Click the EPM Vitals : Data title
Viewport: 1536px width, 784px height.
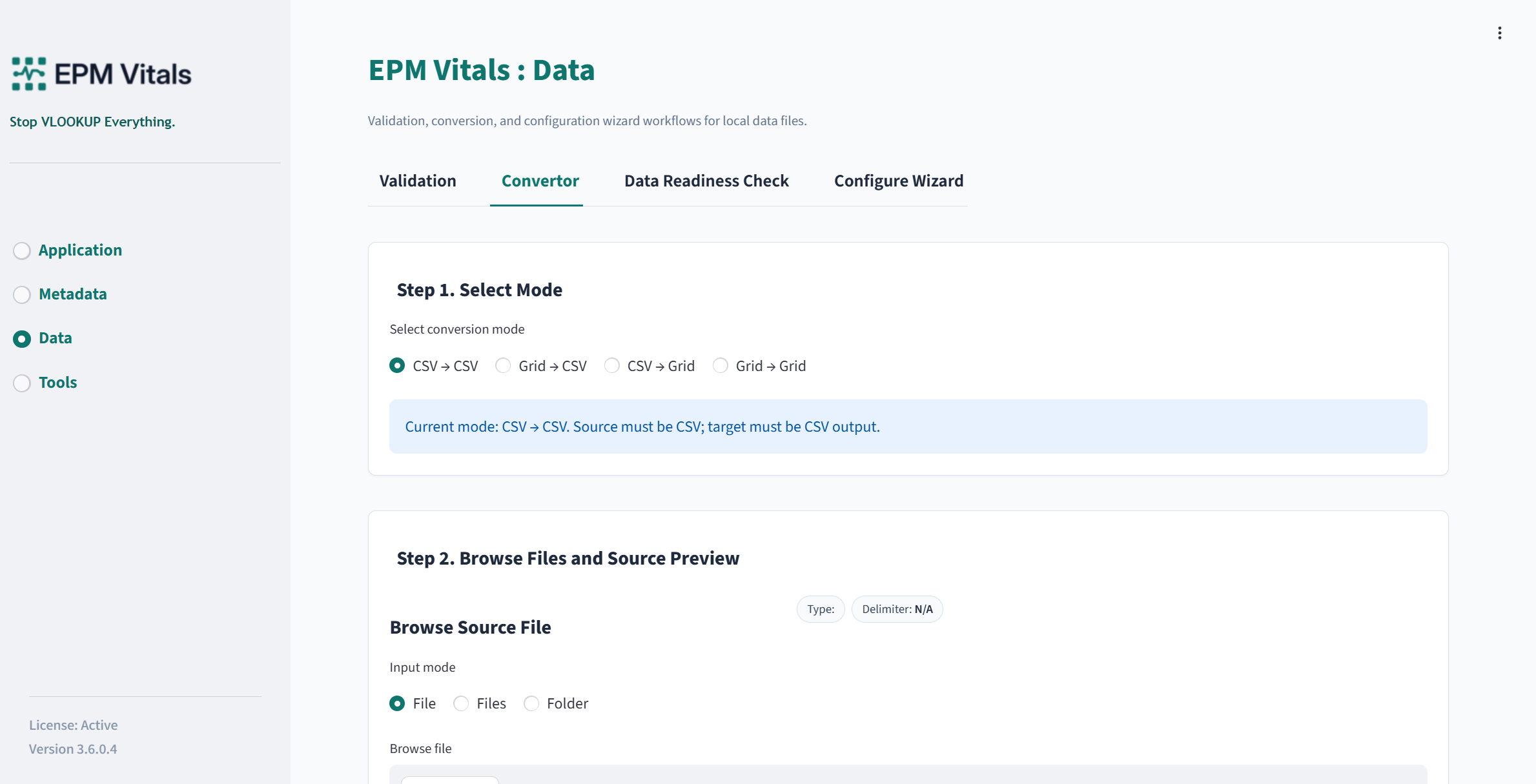click(x=481, y=70)
